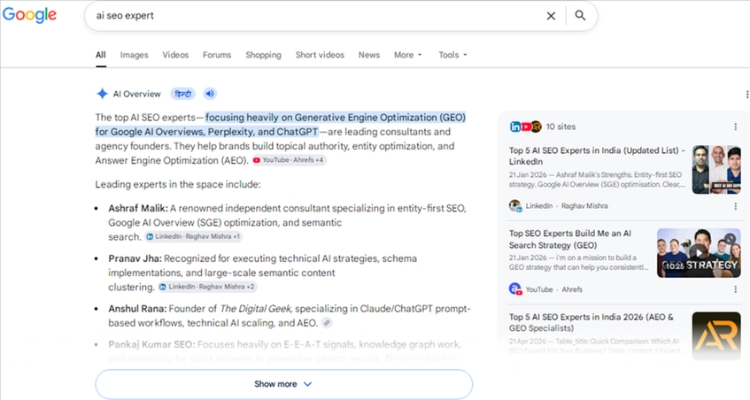Expand AI Overview with Show more
The height and width of the screenshot is (400, 750).
[284, 384]
